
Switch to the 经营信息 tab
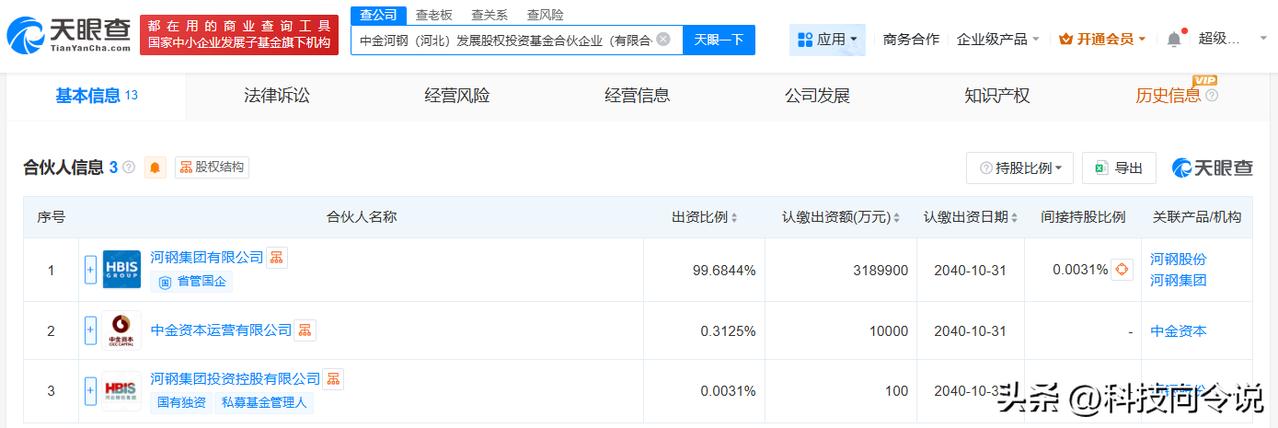pyautogui.click(x=637, y=96)
